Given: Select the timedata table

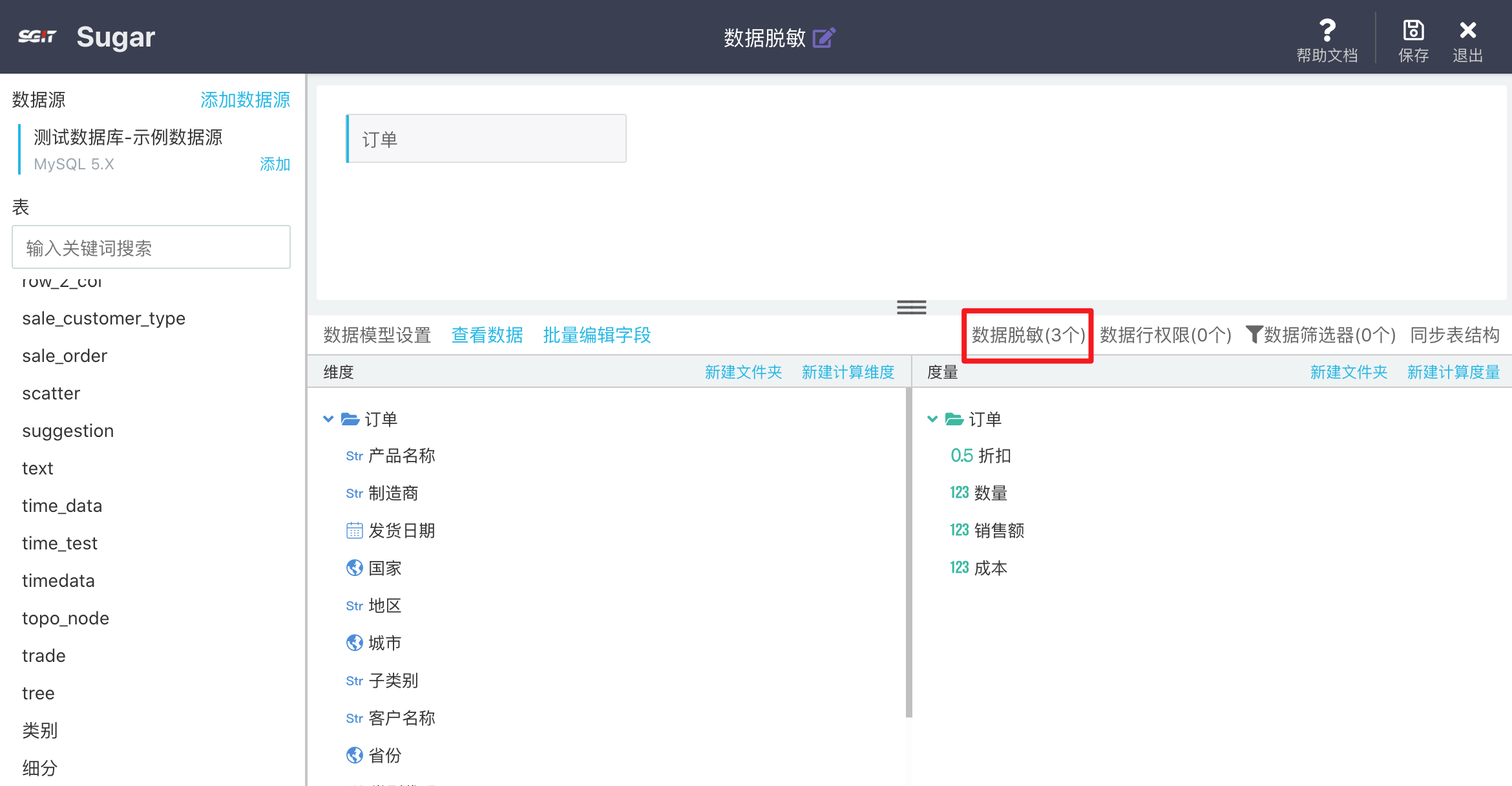Looking at the screenshot, I should tap(58, 580).
